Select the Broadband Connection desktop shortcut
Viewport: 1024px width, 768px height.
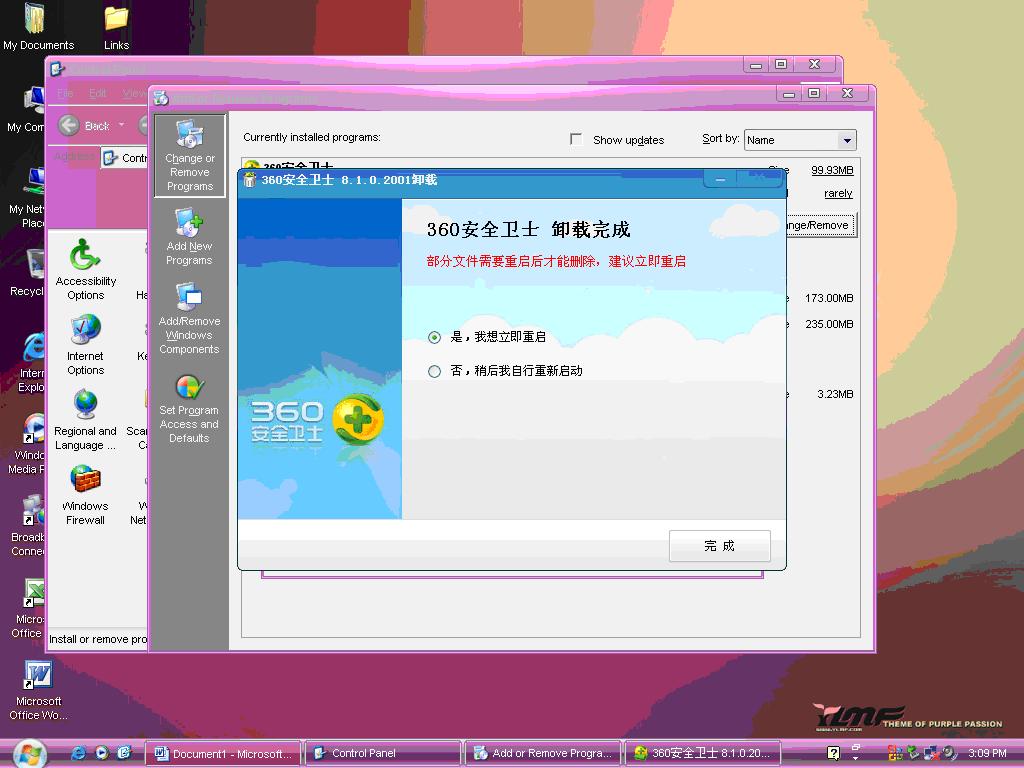[27, 526]
